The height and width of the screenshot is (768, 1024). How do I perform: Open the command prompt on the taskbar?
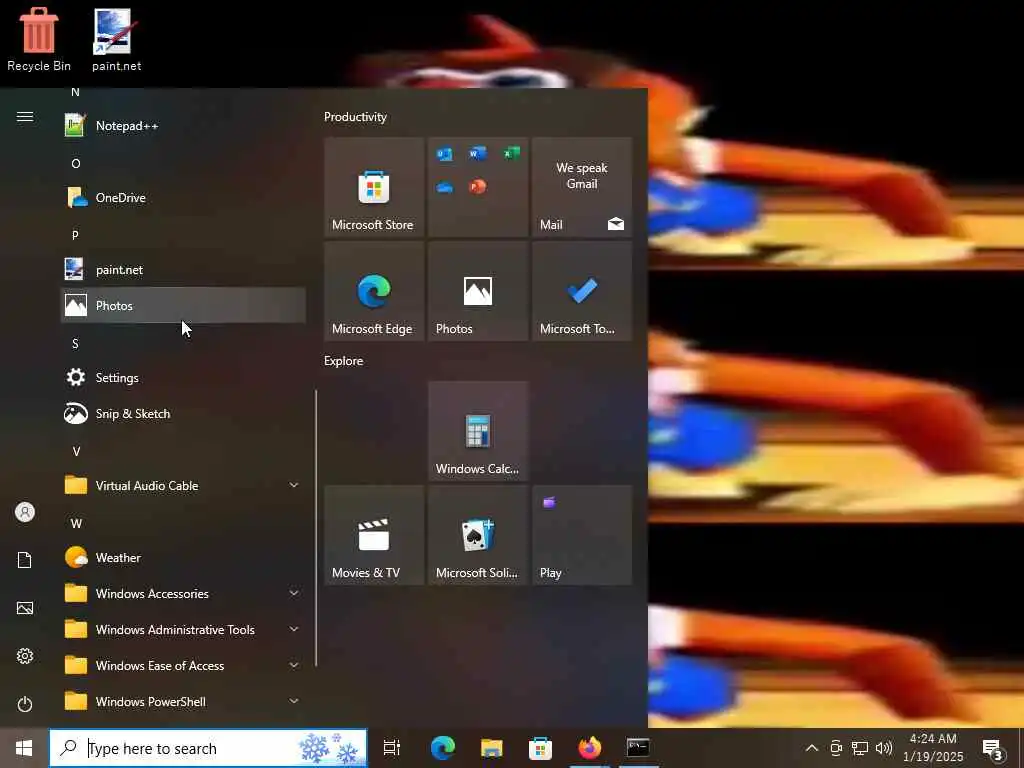point(637,748)
